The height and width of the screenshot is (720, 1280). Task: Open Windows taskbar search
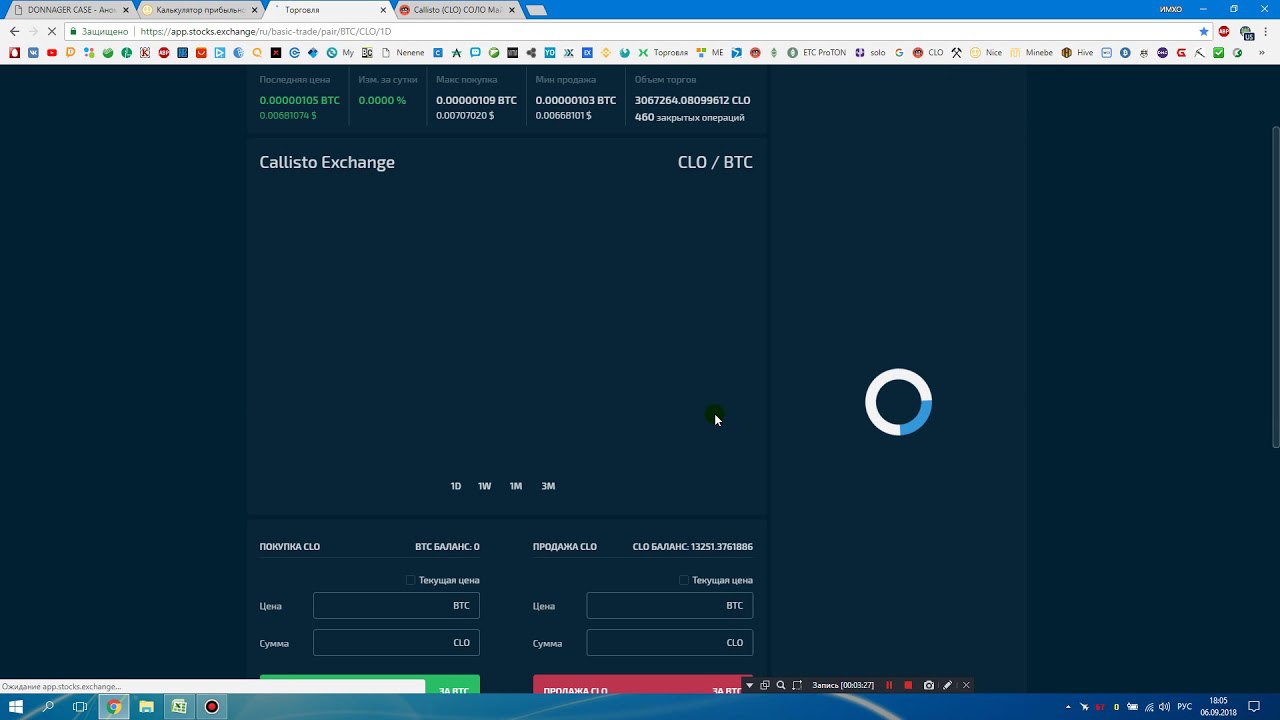[49, 706]
